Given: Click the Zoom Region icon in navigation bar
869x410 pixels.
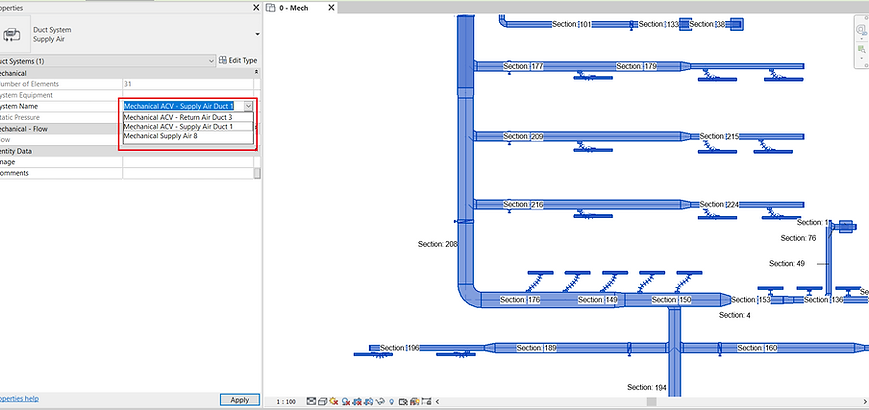Looking at the screenshot, I should [x=862, y=49].
